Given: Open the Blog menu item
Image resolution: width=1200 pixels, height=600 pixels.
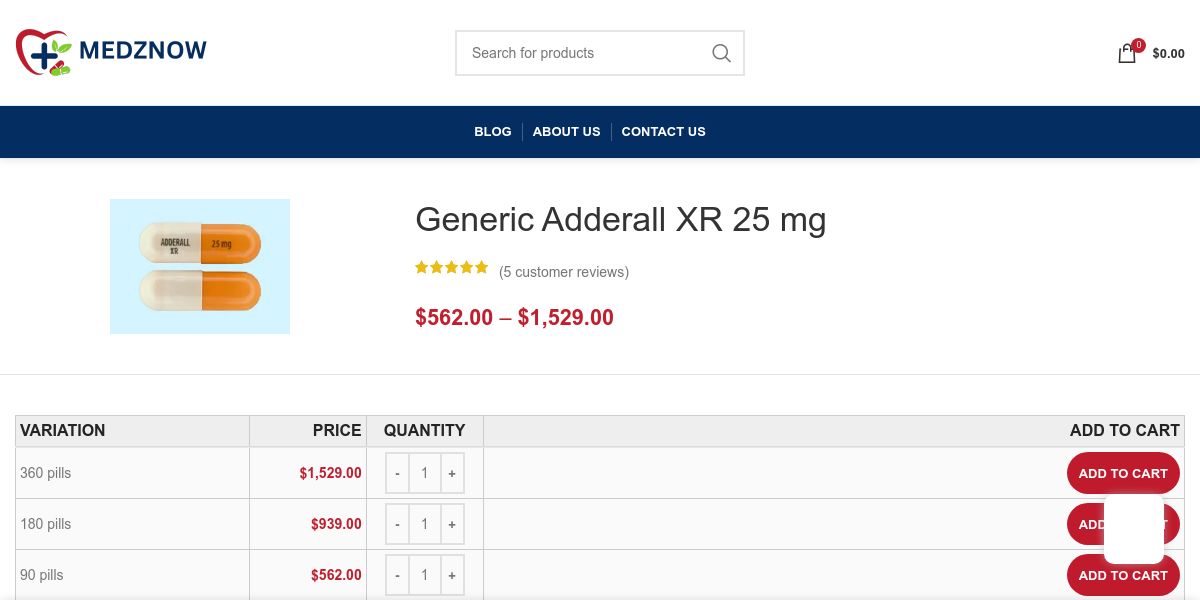Looking at the screenshot, I should [492, 131].
